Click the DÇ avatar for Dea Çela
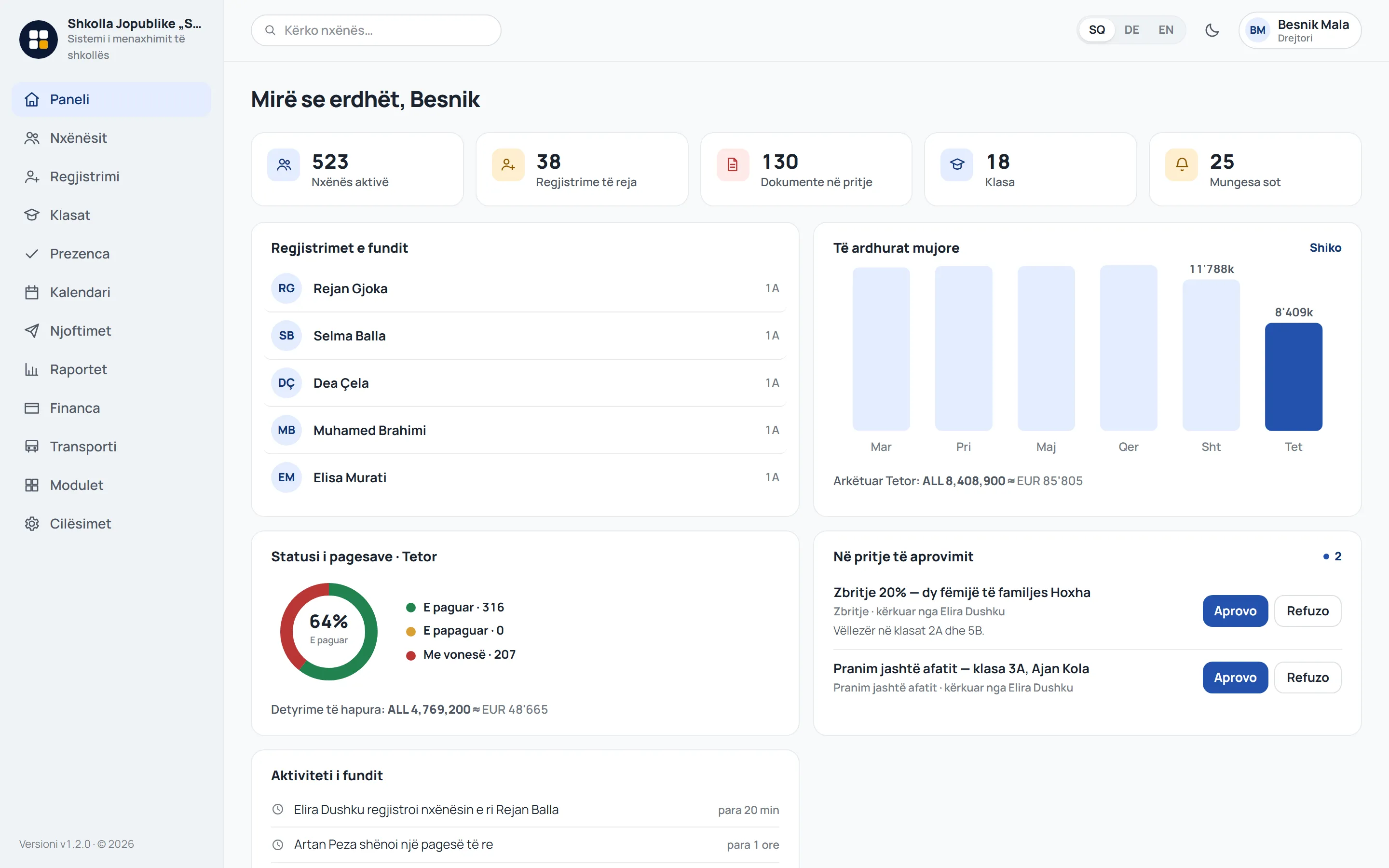This screenshot has width=1389, height=868. pyautogui.click(x=286, y=383)
